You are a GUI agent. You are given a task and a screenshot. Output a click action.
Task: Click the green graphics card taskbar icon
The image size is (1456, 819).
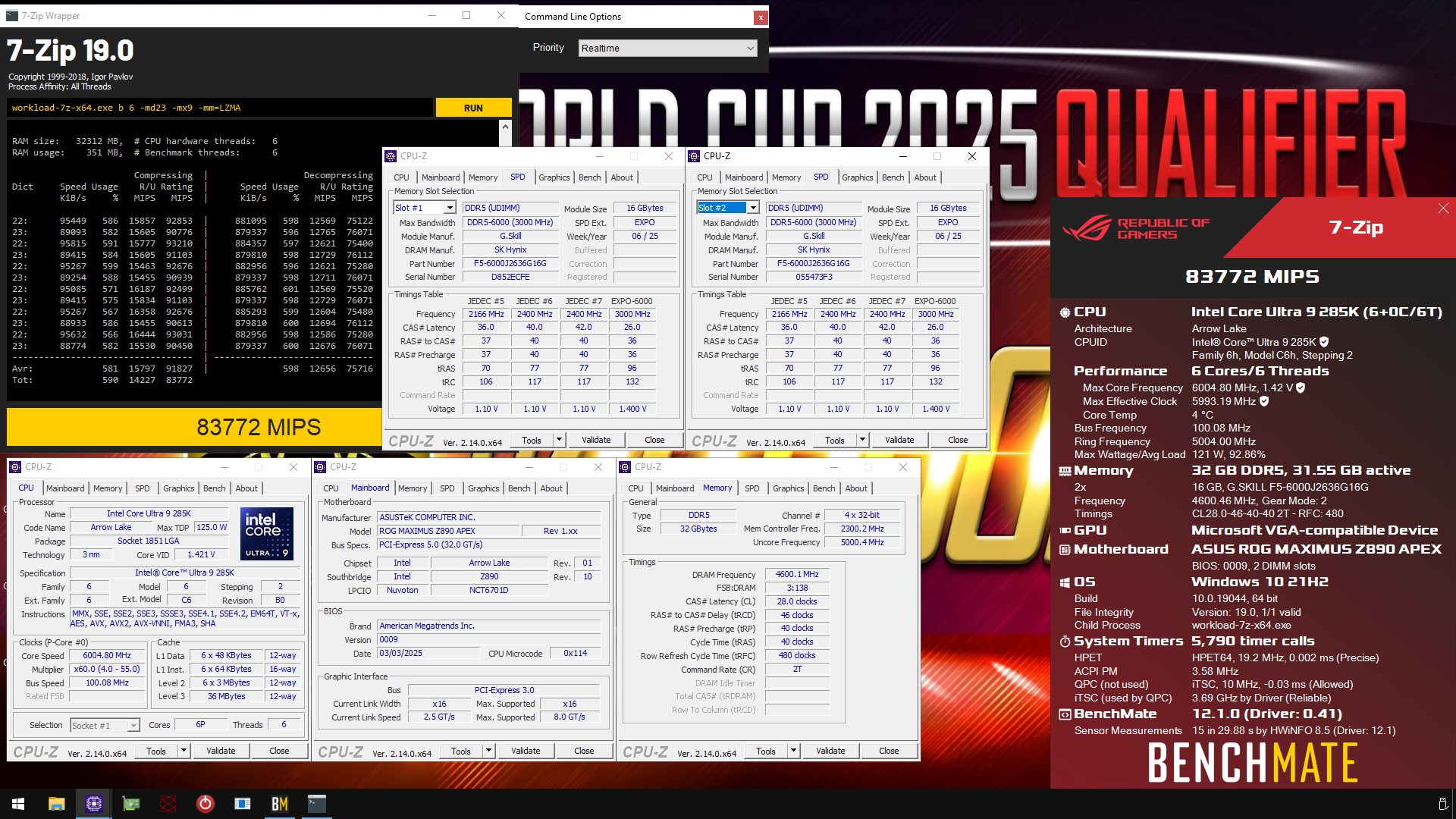pyautogui.click(x=131, y=804)
